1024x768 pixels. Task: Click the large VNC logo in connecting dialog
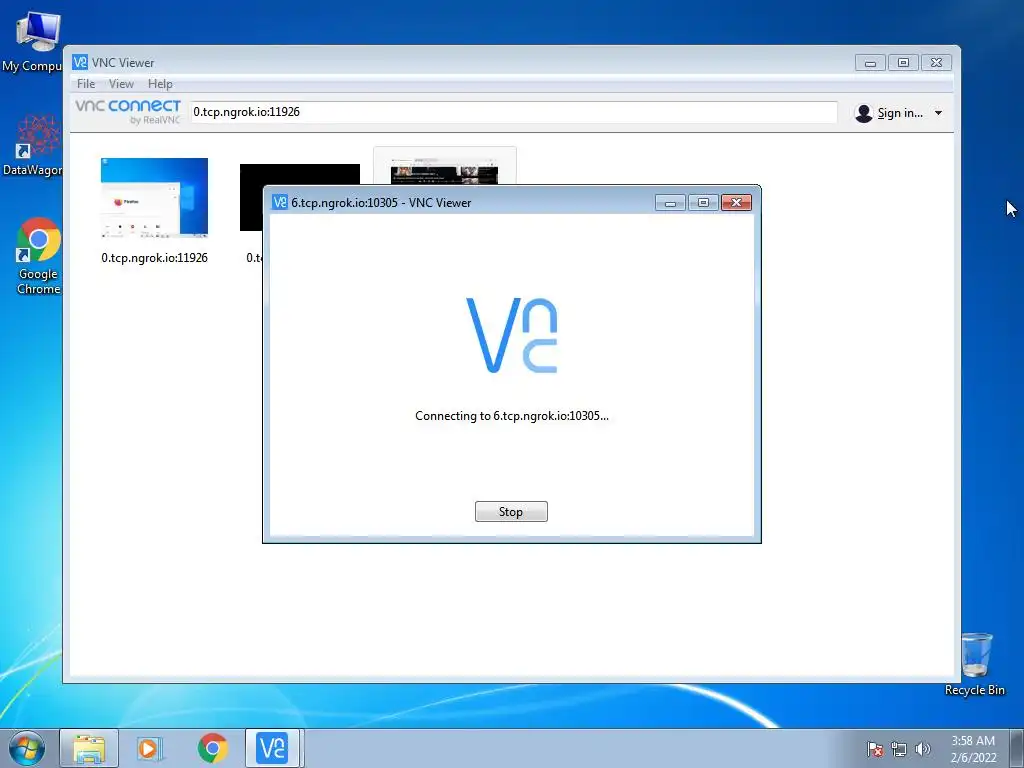point(511,335)
